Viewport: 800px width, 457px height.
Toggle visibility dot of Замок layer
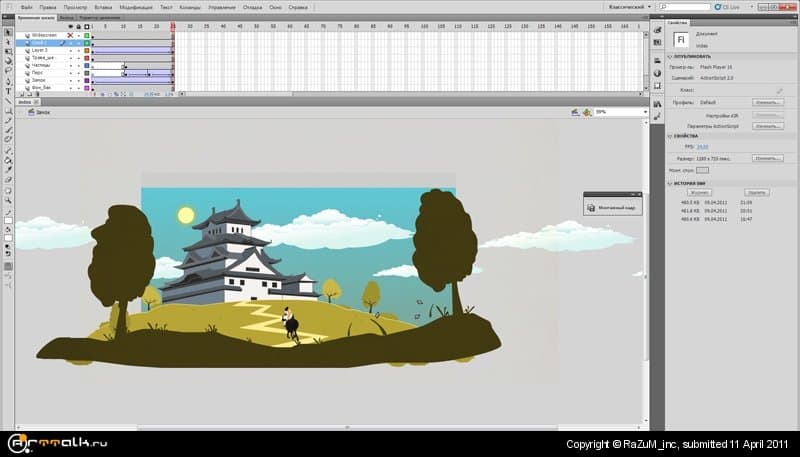point(69,80)
